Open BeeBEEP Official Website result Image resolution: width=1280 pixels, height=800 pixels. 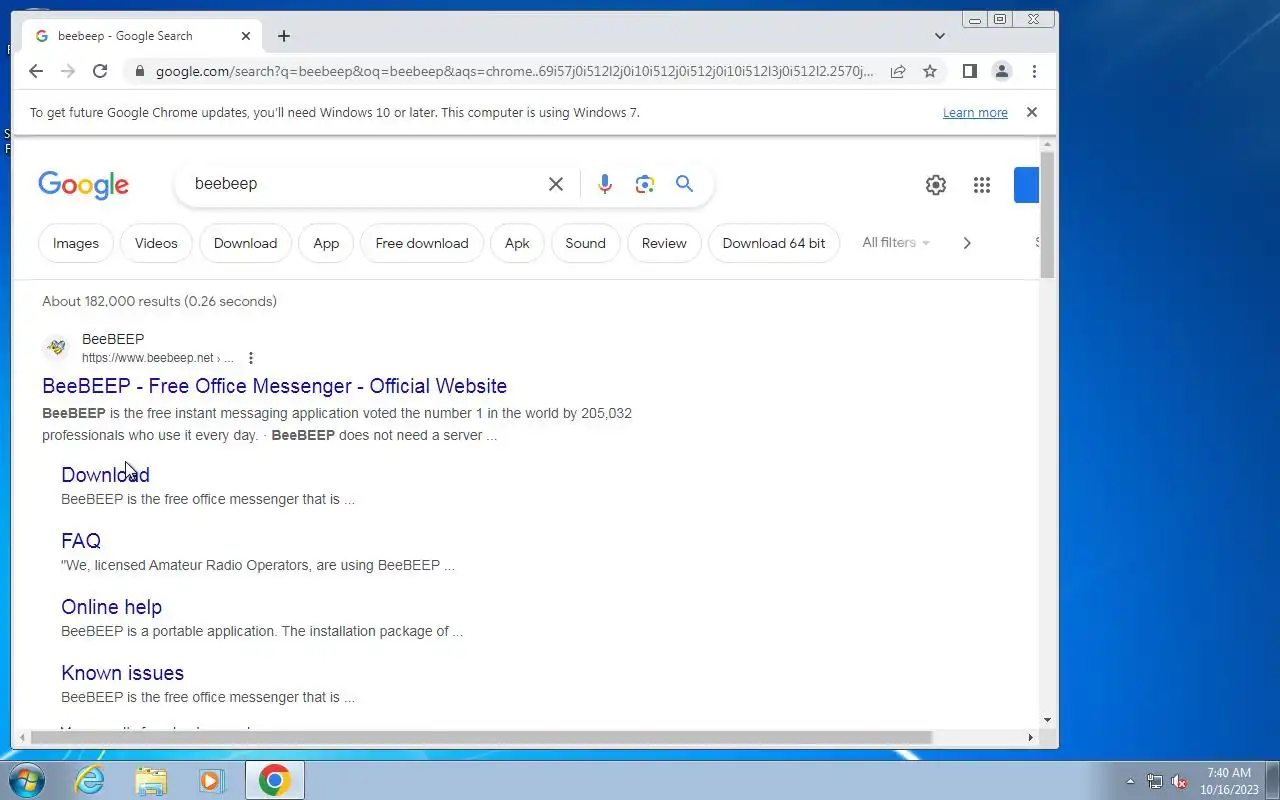tap(274, 386)
